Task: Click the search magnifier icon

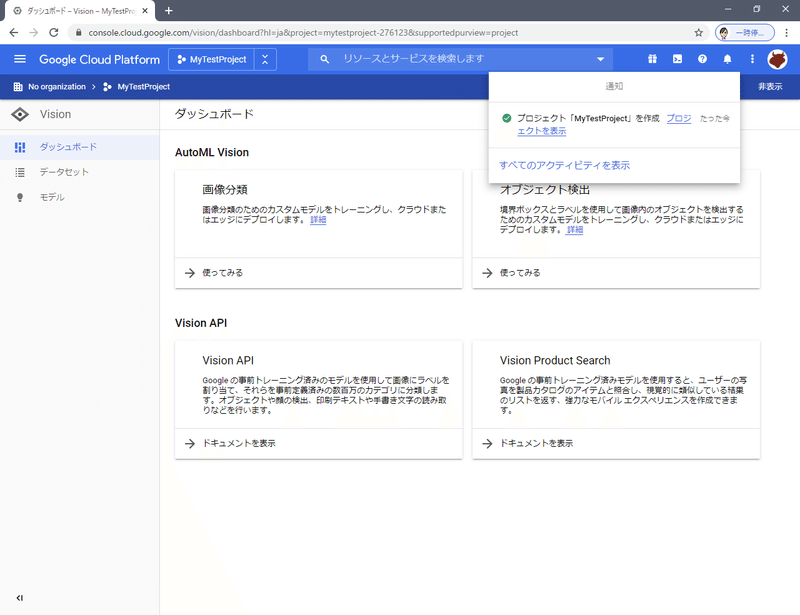Action: click(x=324, y=59)
